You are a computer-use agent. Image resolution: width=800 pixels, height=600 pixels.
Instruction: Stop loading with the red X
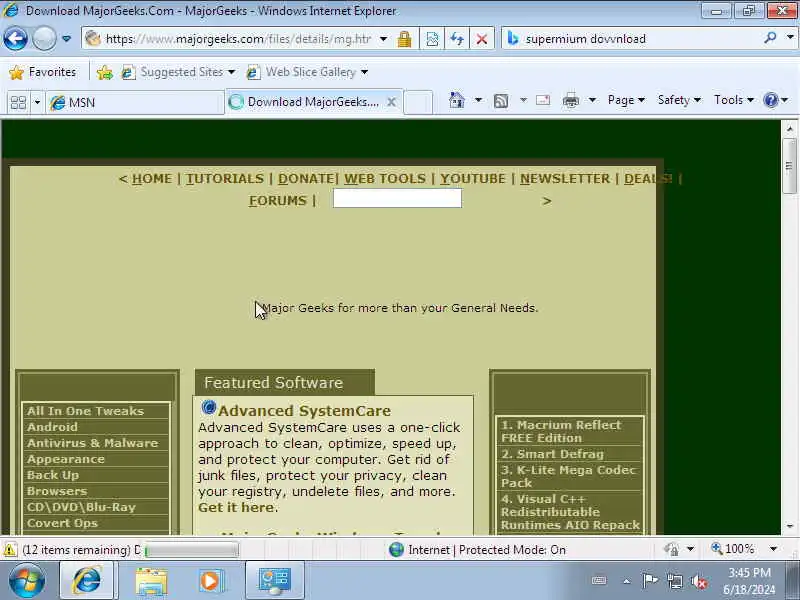click(x=482, y=39)
